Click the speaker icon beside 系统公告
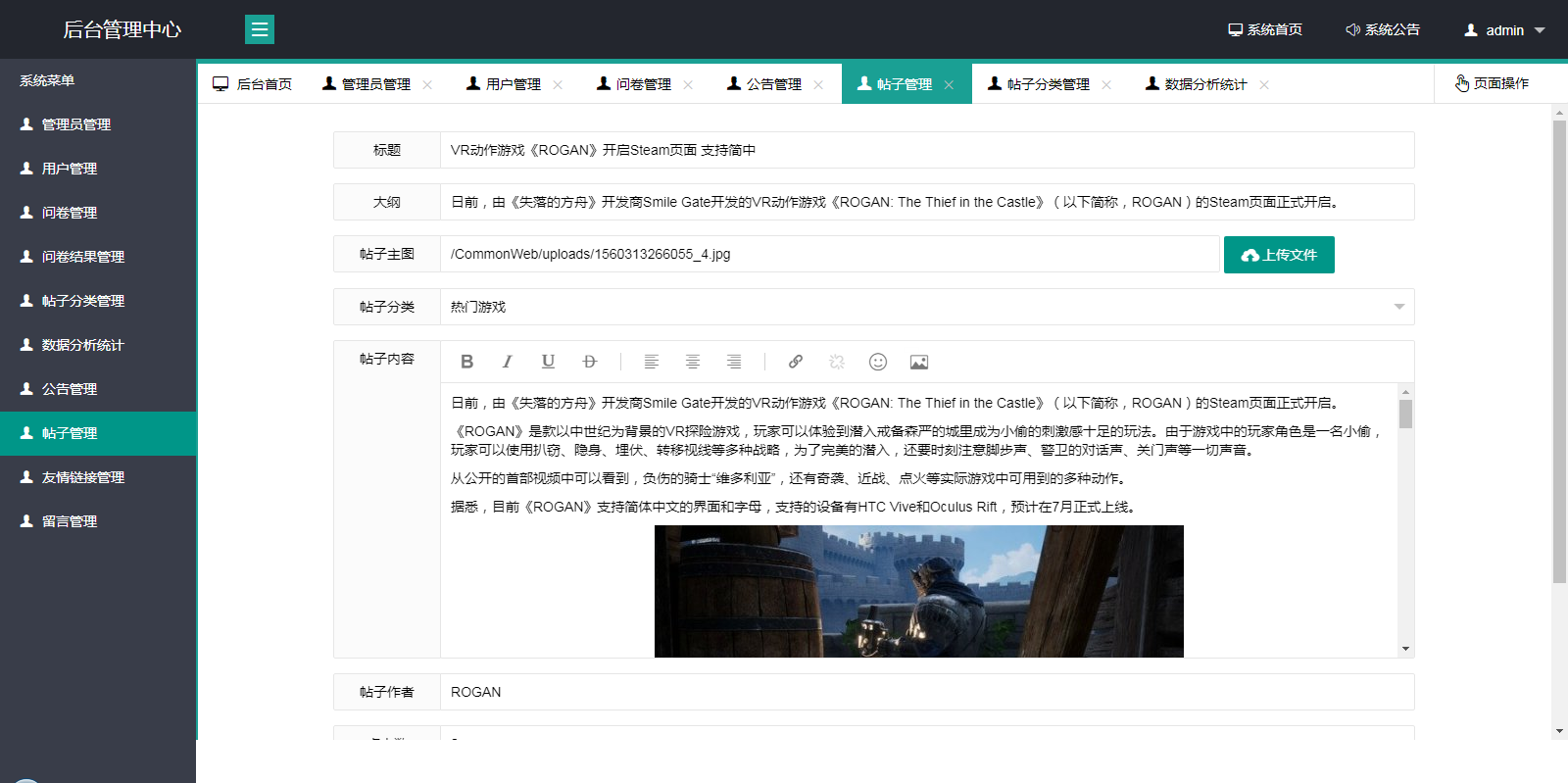The image size is (1568, 783). coord(1352,29)
